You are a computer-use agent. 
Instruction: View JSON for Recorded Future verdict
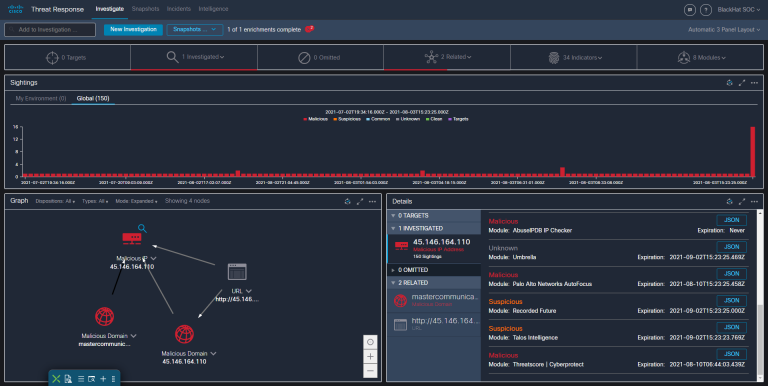(x=731, y=300)
